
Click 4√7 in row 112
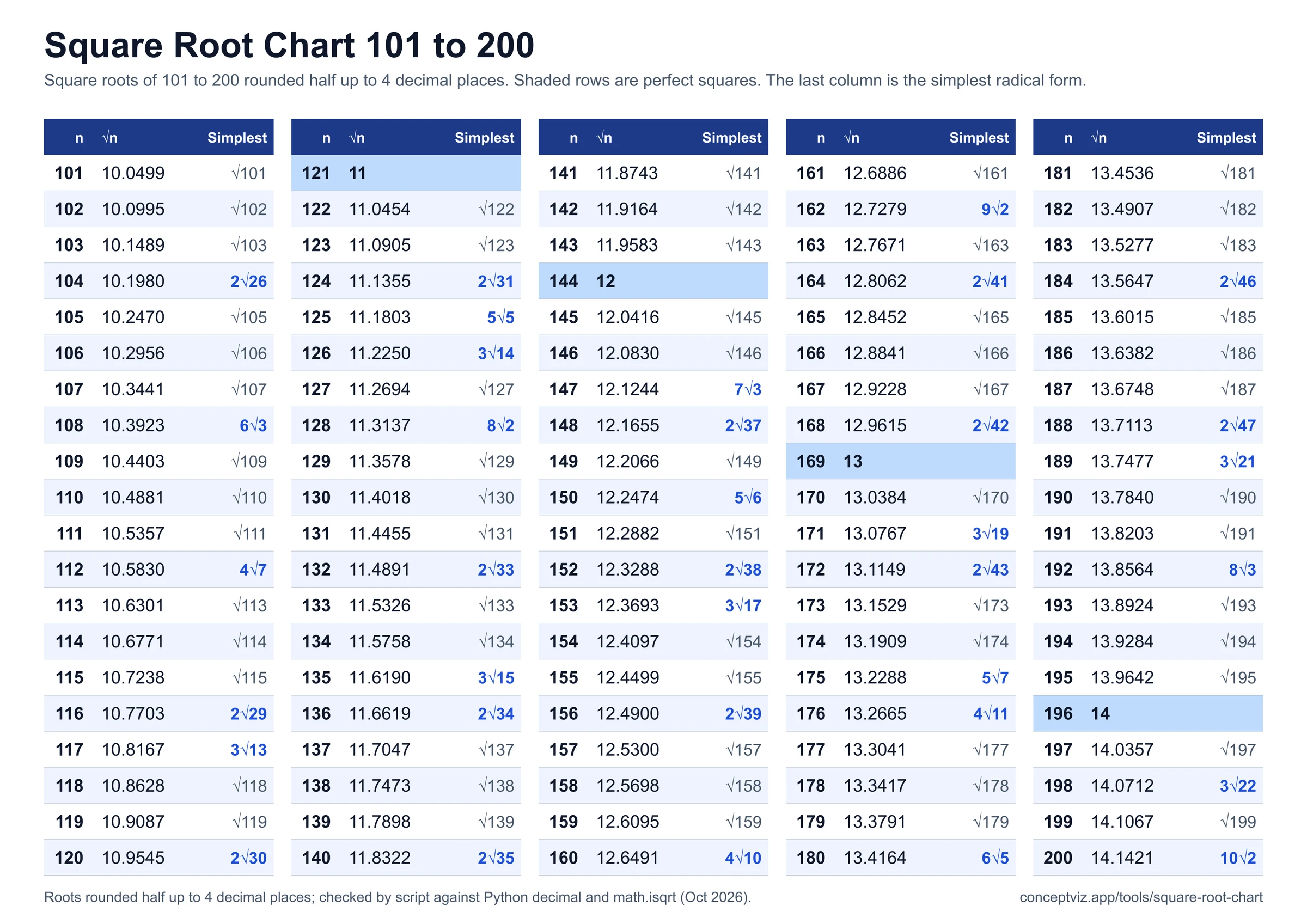coord(253,570)
